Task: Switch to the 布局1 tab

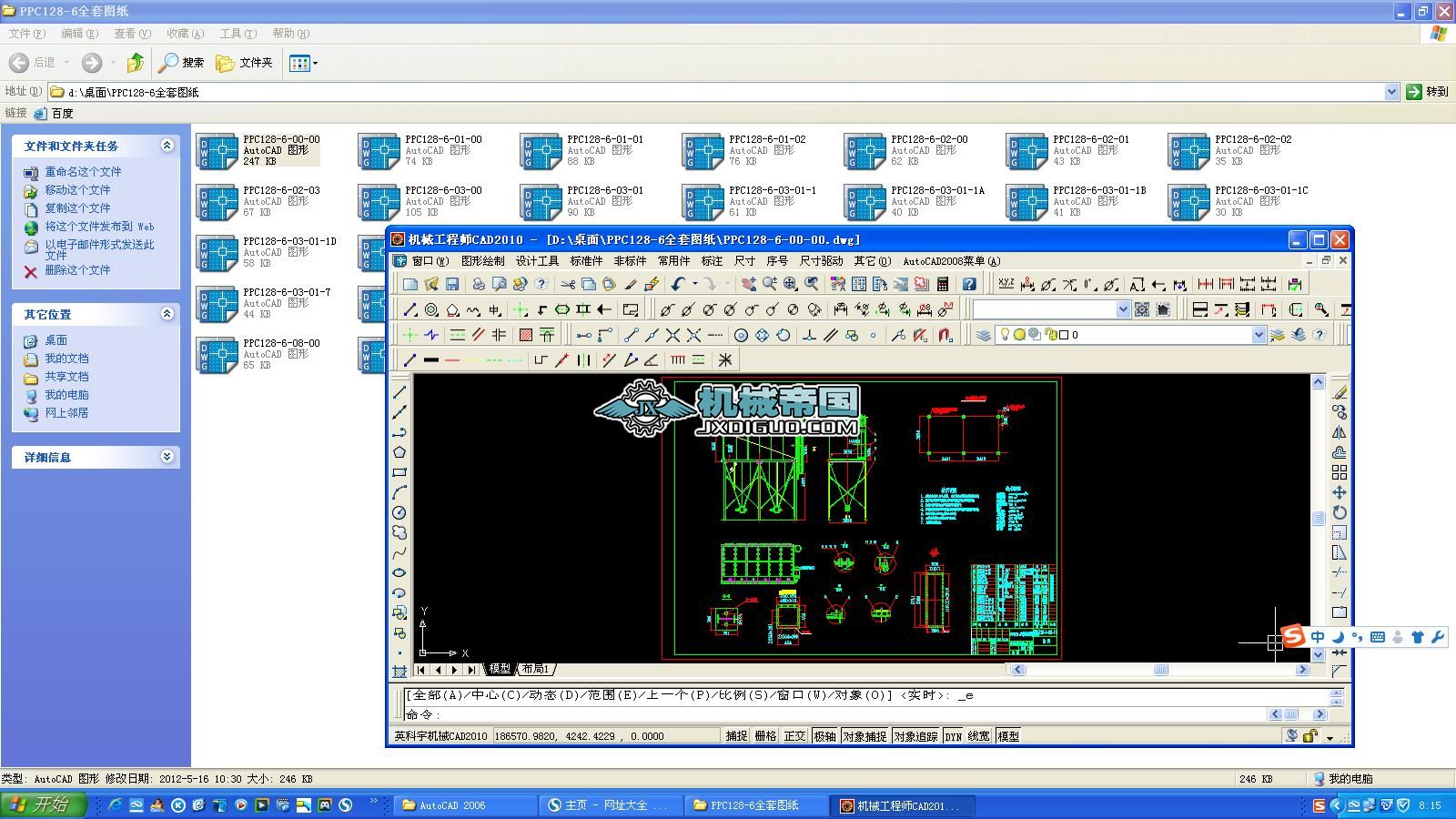Action: click(534, 668)
